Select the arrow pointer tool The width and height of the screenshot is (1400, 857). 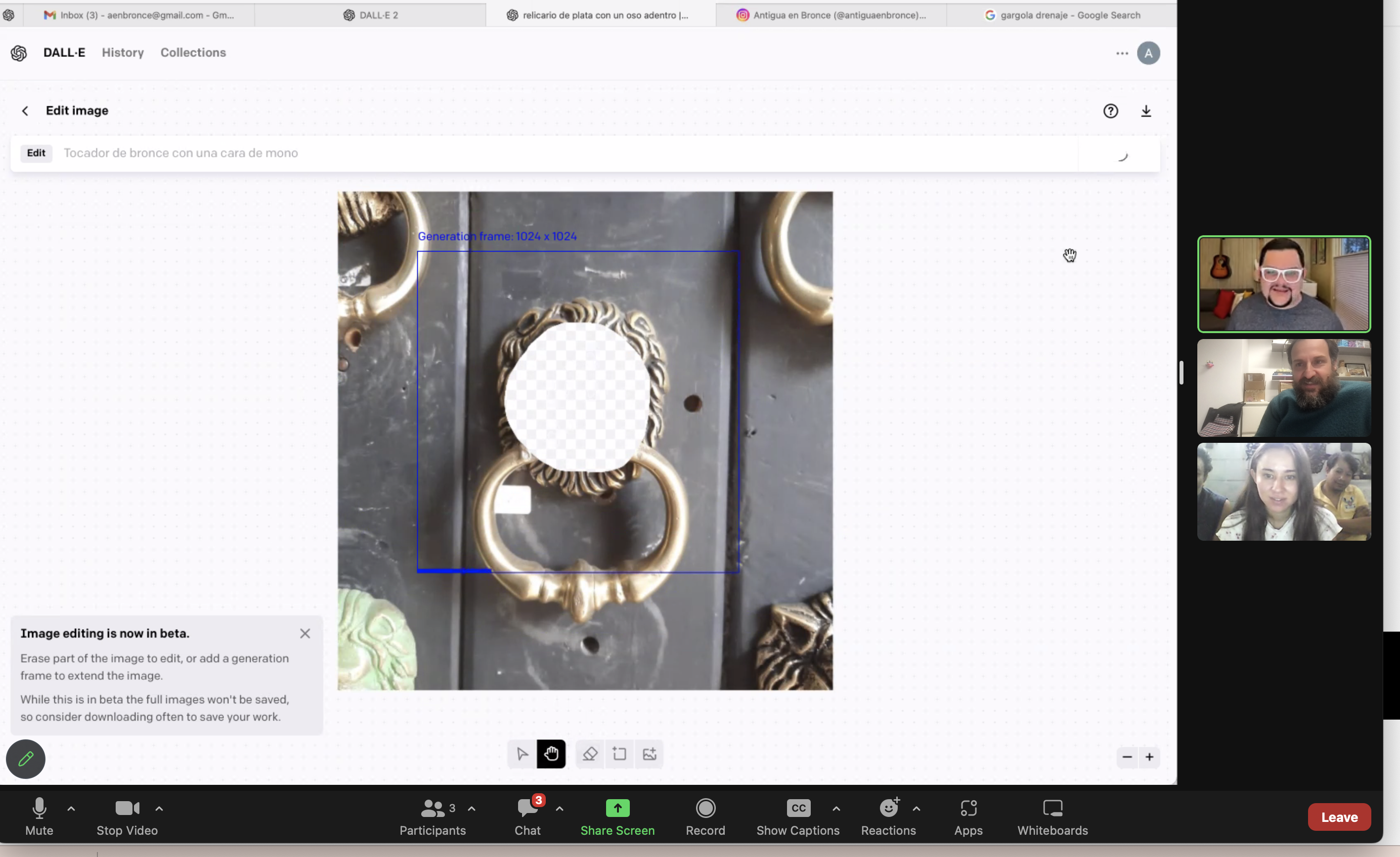[522, 754]
